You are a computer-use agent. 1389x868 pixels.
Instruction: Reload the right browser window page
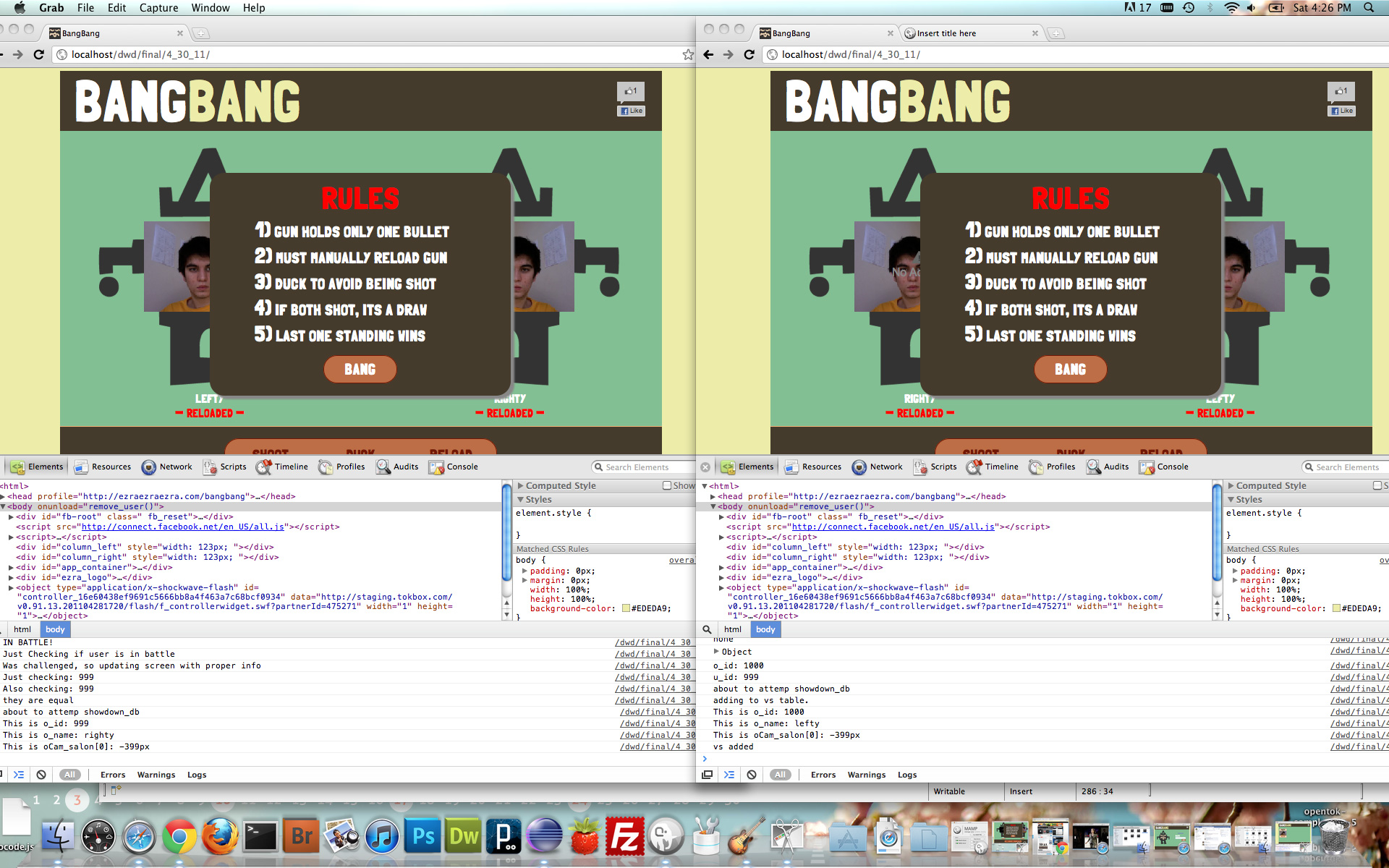(749, 54)
